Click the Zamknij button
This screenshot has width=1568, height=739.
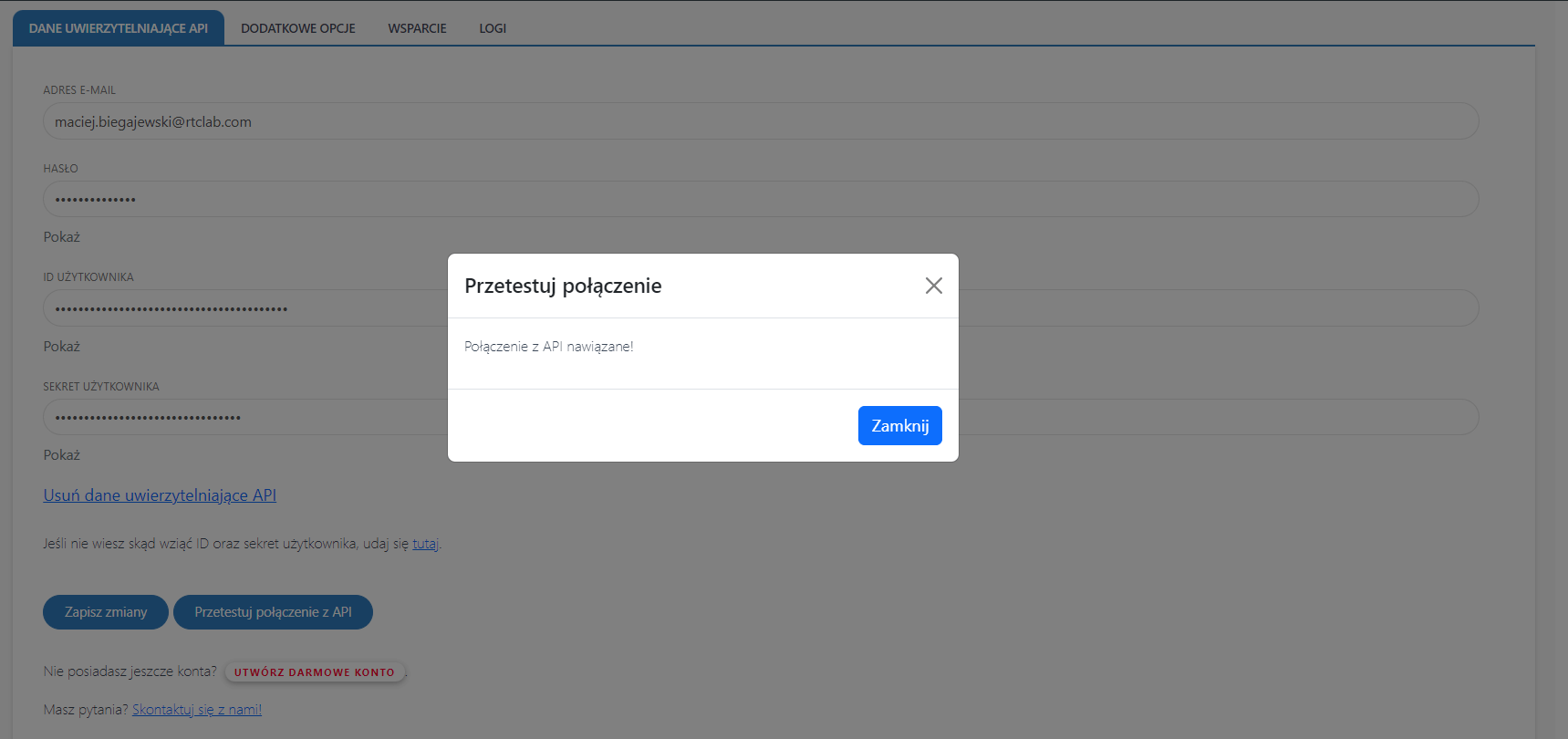[x=899, y=426]
